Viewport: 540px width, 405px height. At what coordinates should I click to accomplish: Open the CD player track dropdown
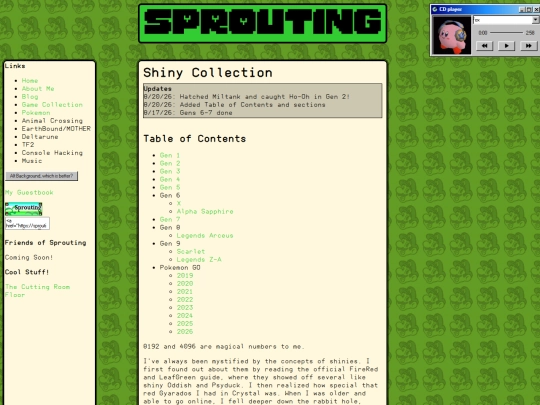(x=536, y=20)
